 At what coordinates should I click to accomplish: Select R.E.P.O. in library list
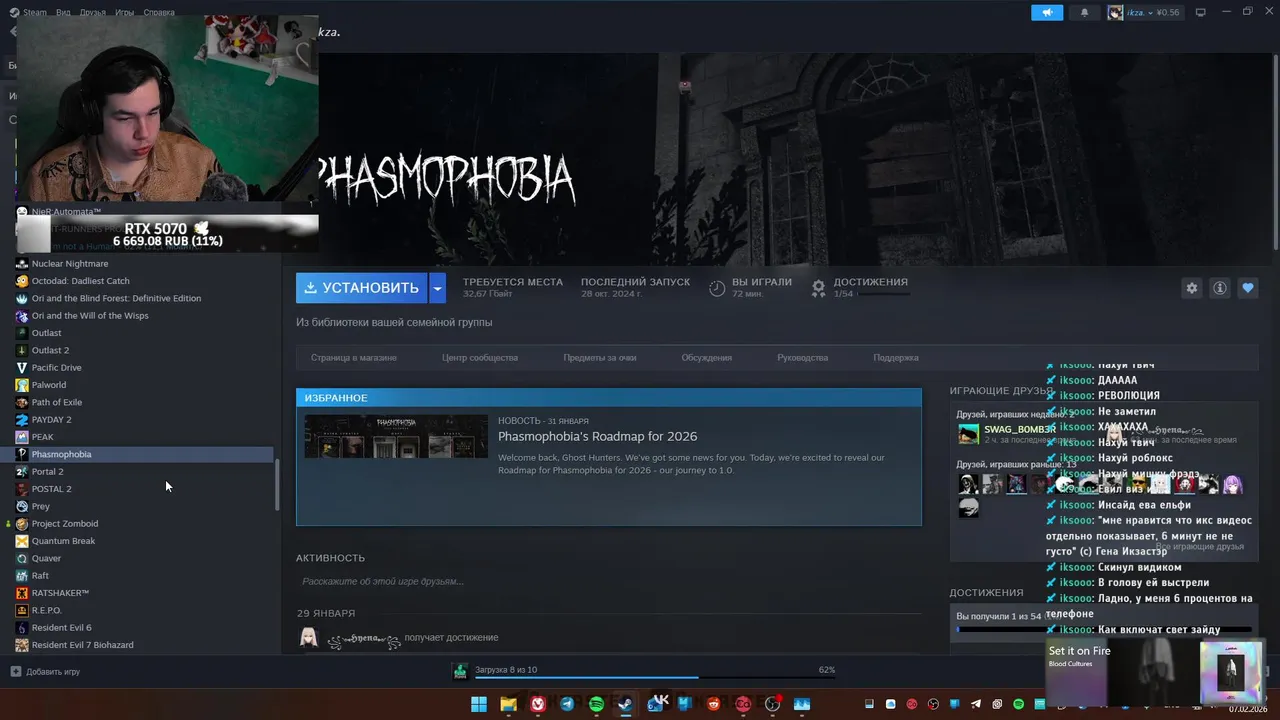[x=46, y=610]
